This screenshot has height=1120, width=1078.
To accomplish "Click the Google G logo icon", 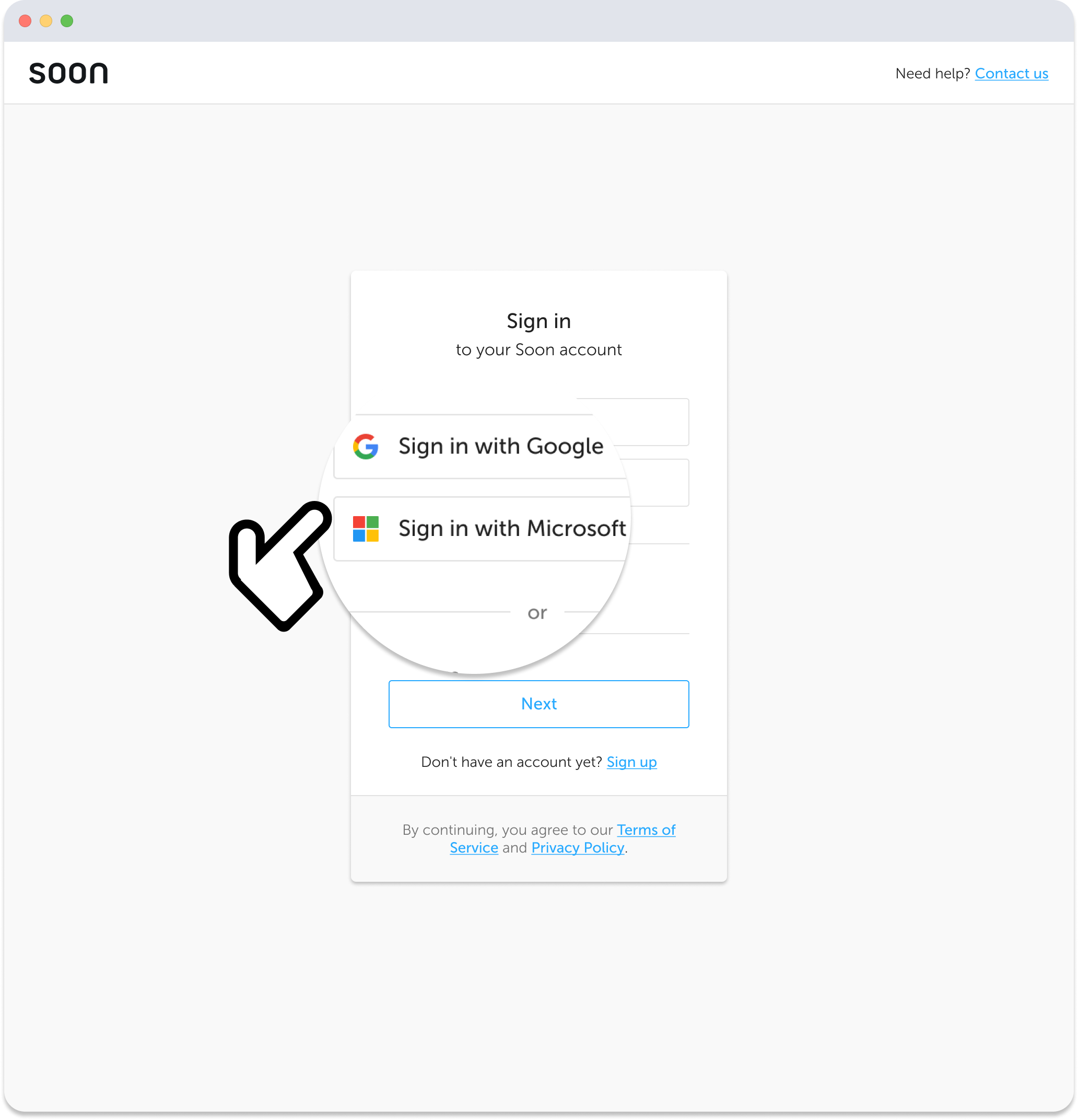I will pyautogui.click(x=366, y=446).
